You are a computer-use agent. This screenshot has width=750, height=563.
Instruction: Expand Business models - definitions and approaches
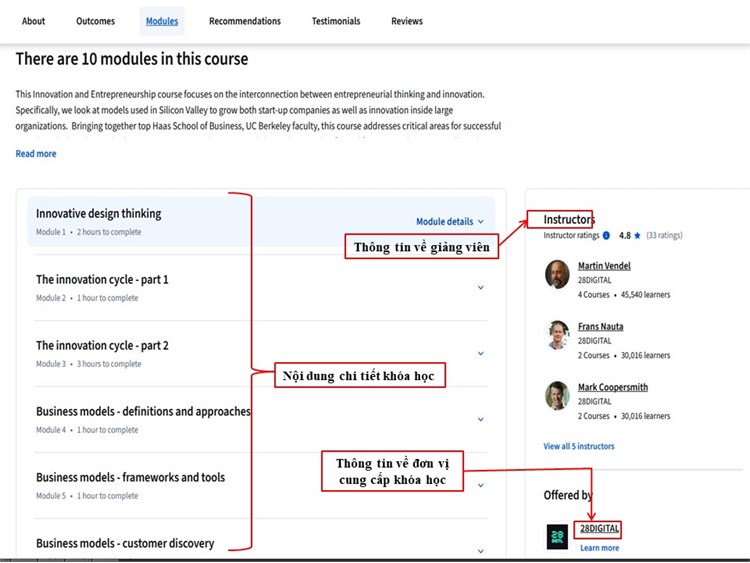(x=480, y=420)
